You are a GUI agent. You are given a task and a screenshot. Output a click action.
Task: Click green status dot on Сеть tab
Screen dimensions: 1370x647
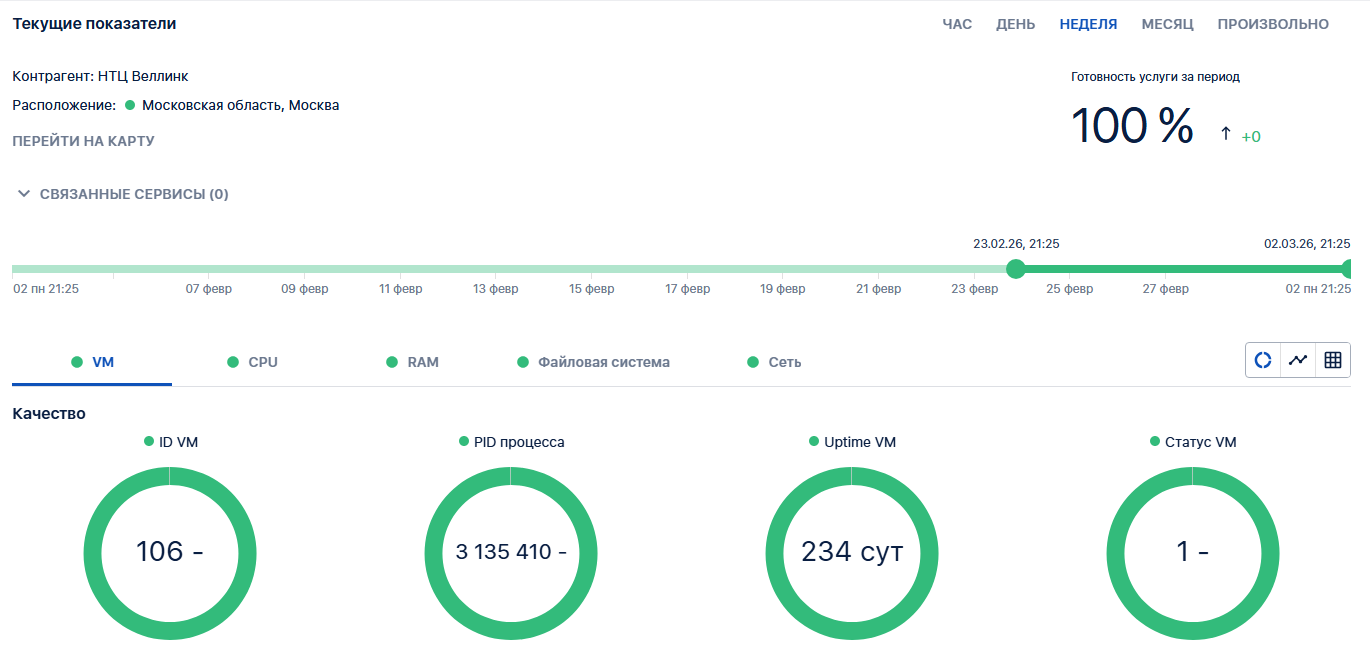[x=753, y=362]
